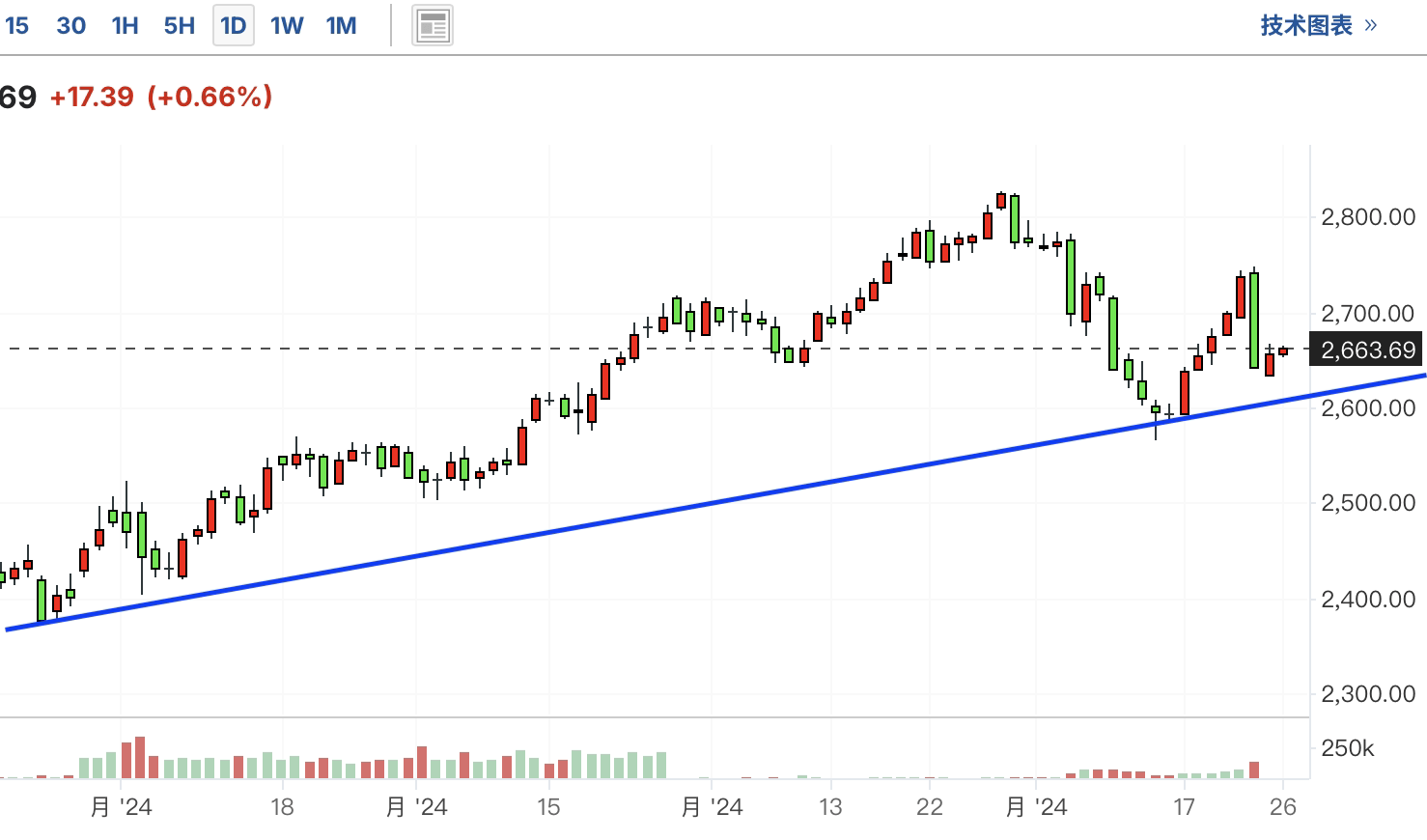The height and width of the screenshot is (840, 1427).
Task: Click the 2,700.00 price axis label
Action: pos(1367,313)
